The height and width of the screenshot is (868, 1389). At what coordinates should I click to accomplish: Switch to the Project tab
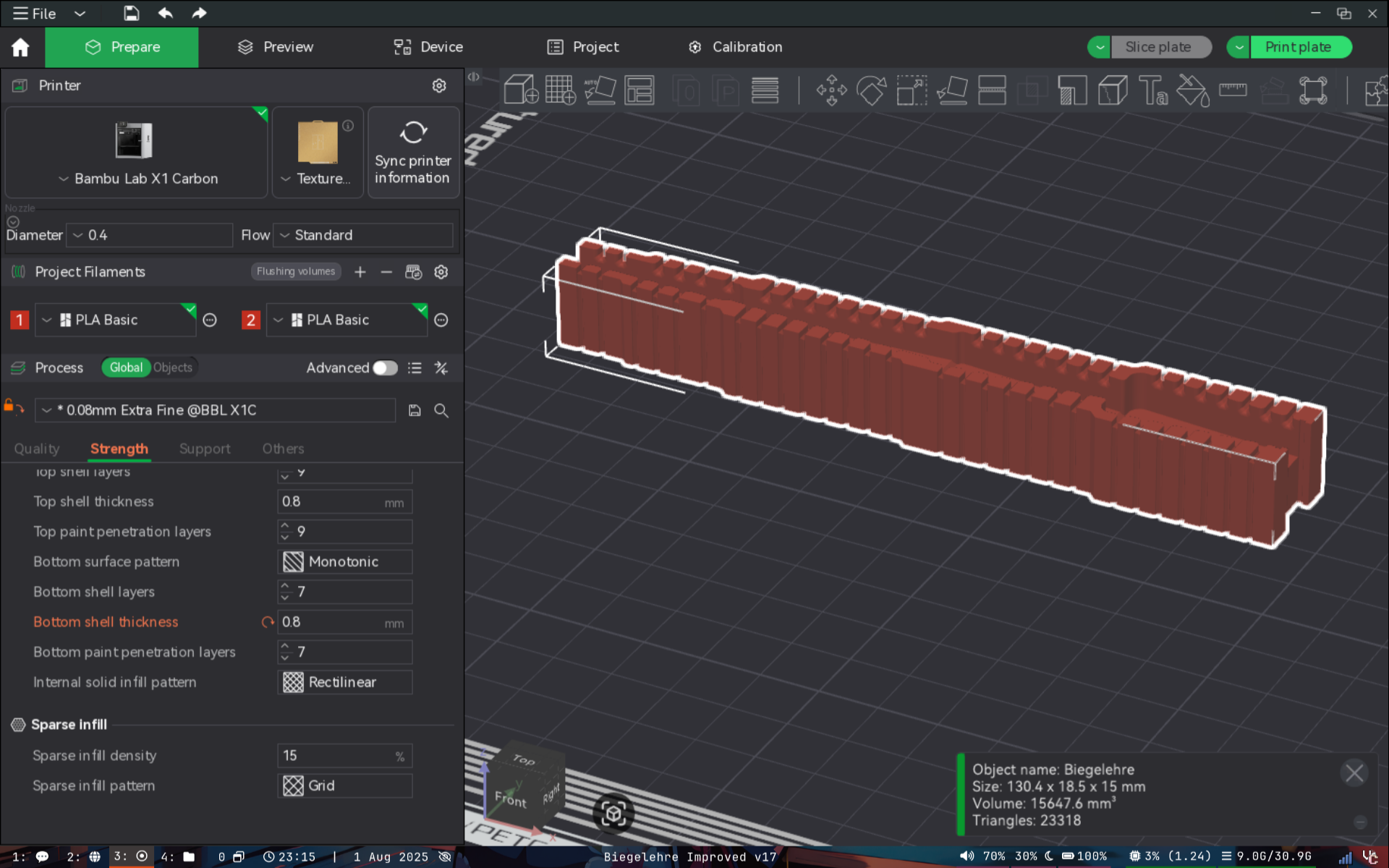point(583,47)
